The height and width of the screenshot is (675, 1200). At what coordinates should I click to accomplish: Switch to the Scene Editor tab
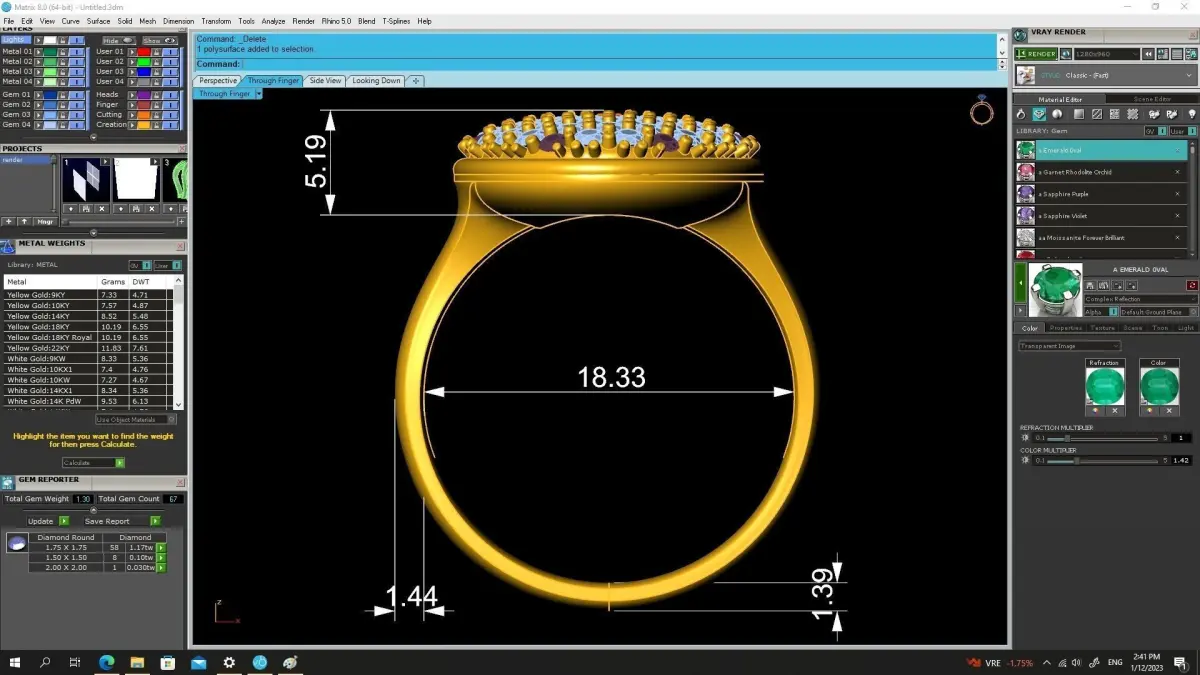1151,99
